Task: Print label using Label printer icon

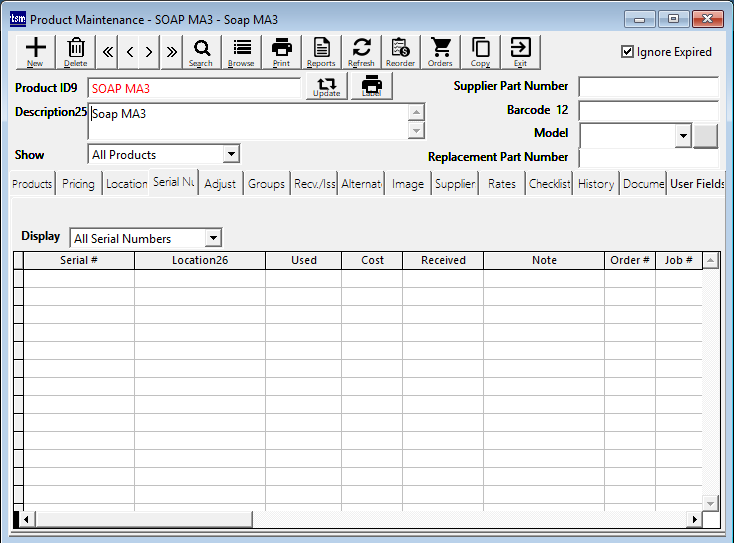Action: point(372,86)
